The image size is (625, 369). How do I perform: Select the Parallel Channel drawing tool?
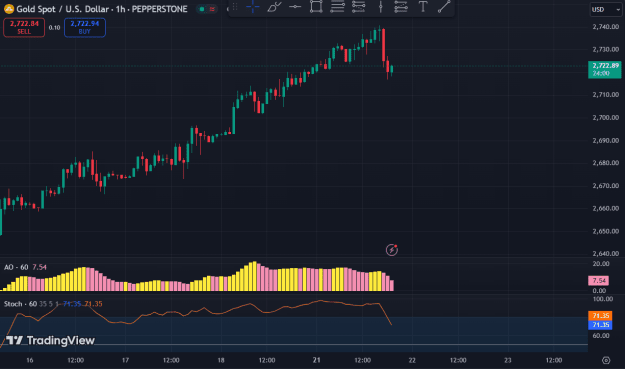tap(337, 7)
